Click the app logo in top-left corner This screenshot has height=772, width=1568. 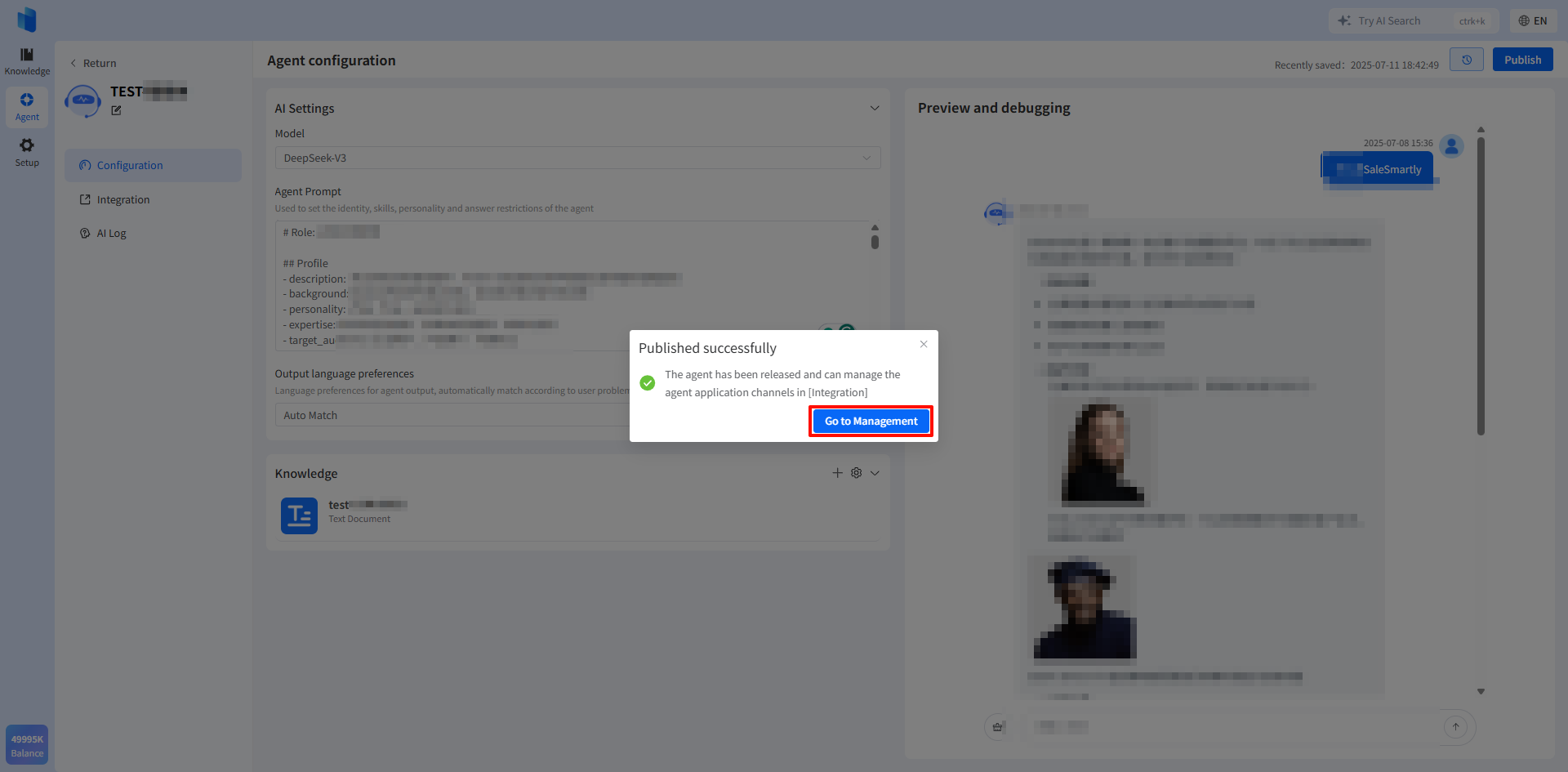click(27, 20)
